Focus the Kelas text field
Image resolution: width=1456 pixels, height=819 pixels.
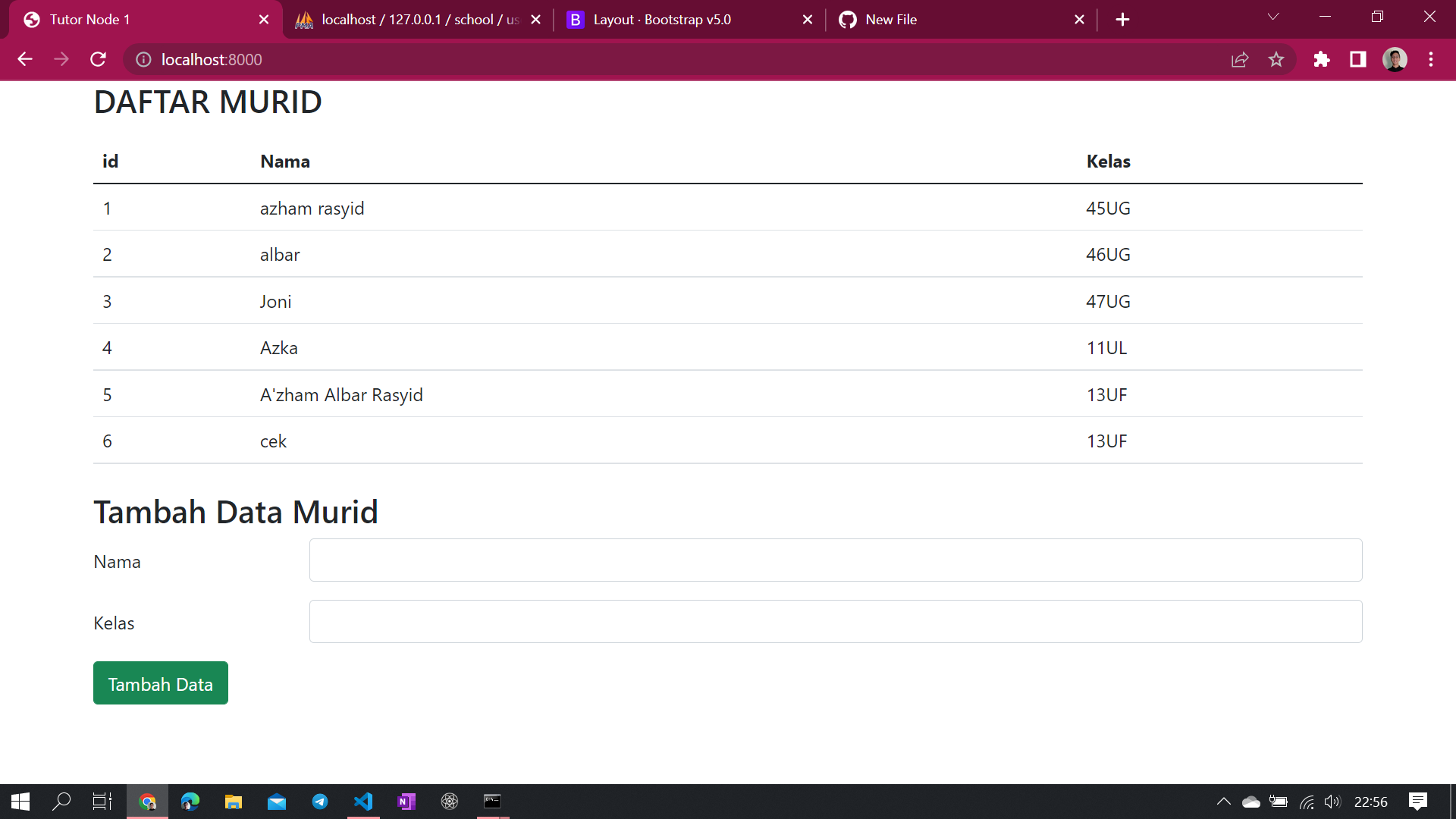[835, 622]
